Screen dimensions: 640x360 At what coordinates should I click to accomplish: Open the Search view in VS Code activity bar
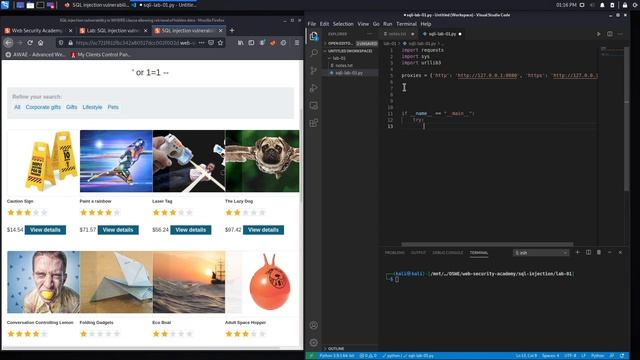coord(313,53)
